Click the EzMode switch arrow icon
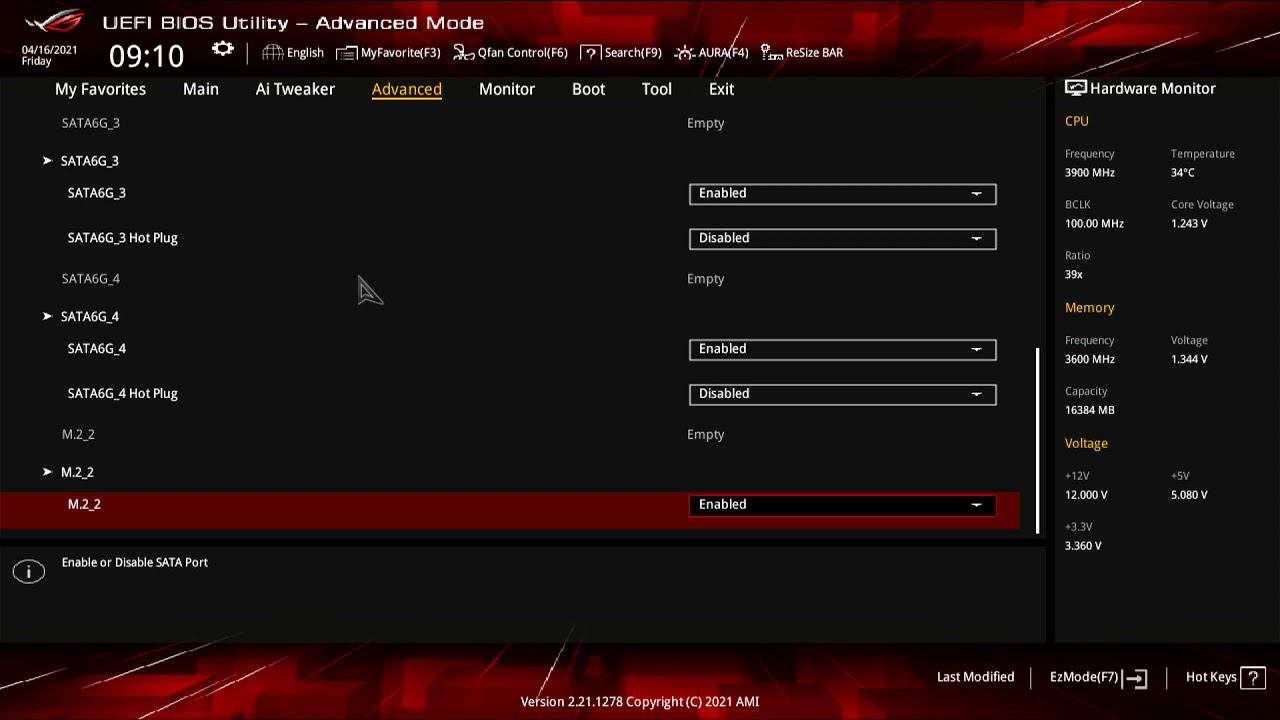Screen dimensions: 1280x720 [x=1135, y=678]
